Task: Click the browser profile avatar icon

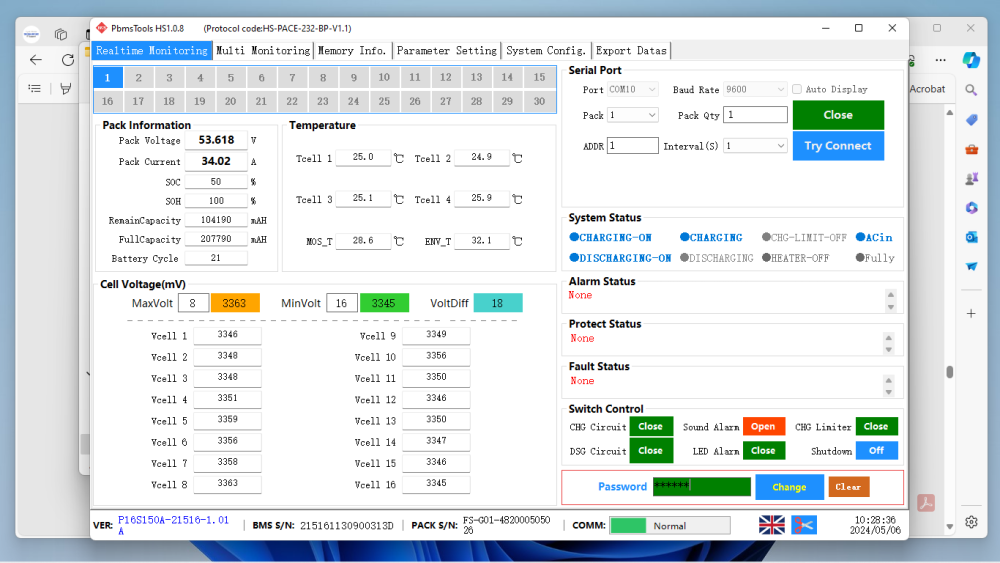Action: tap(31, 34)
